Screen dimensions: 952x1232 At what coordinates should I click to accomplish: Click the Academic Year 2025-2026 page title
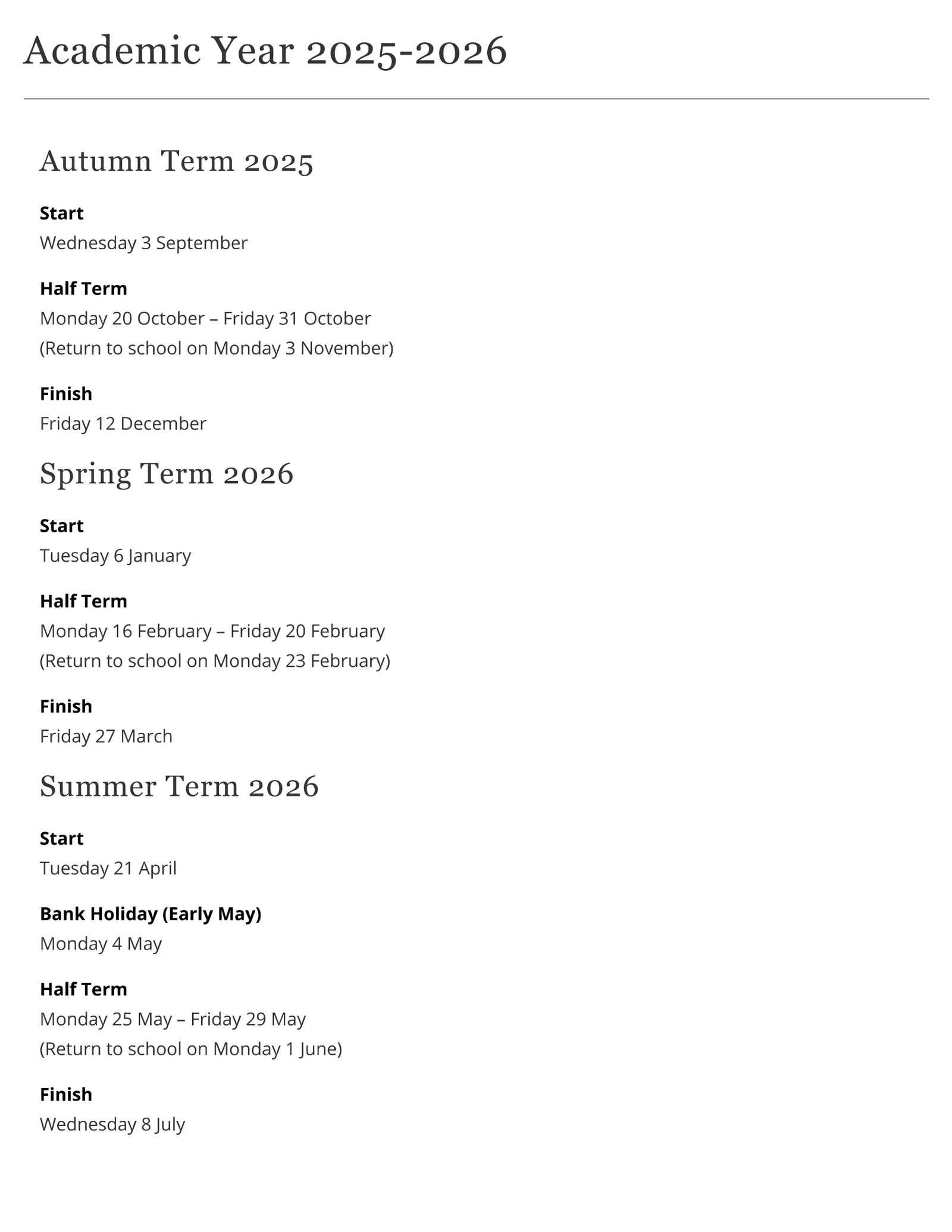click(265, 51)
